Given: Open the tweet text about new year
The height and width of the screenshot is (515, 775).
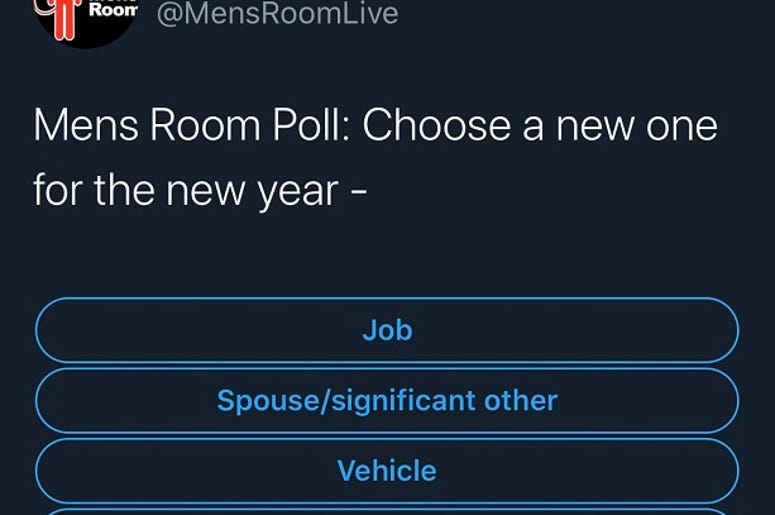Looking at the screenshot, I should (375, 158).
